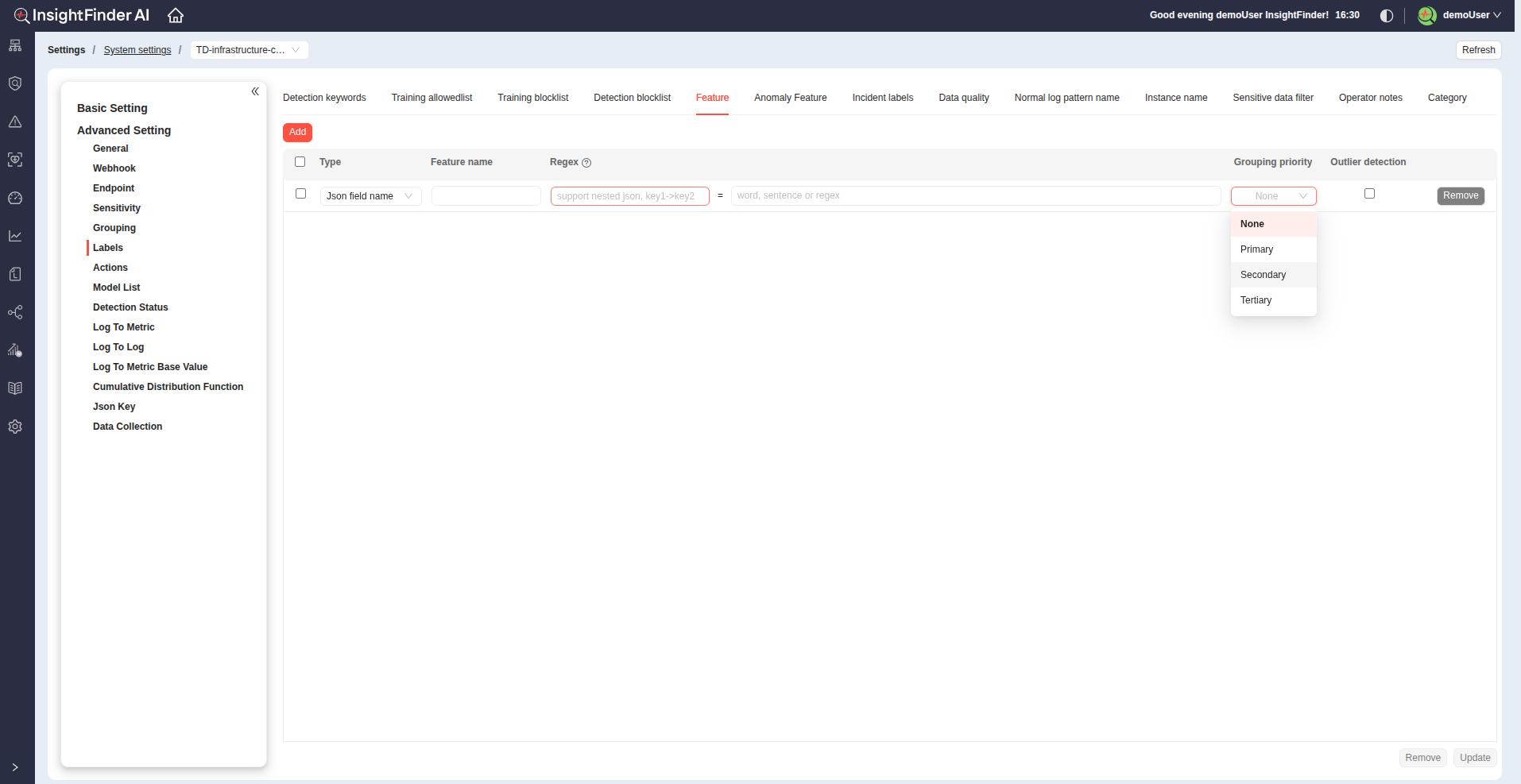
Task: Click the Regex help question icon
Action: click(586, 163)
